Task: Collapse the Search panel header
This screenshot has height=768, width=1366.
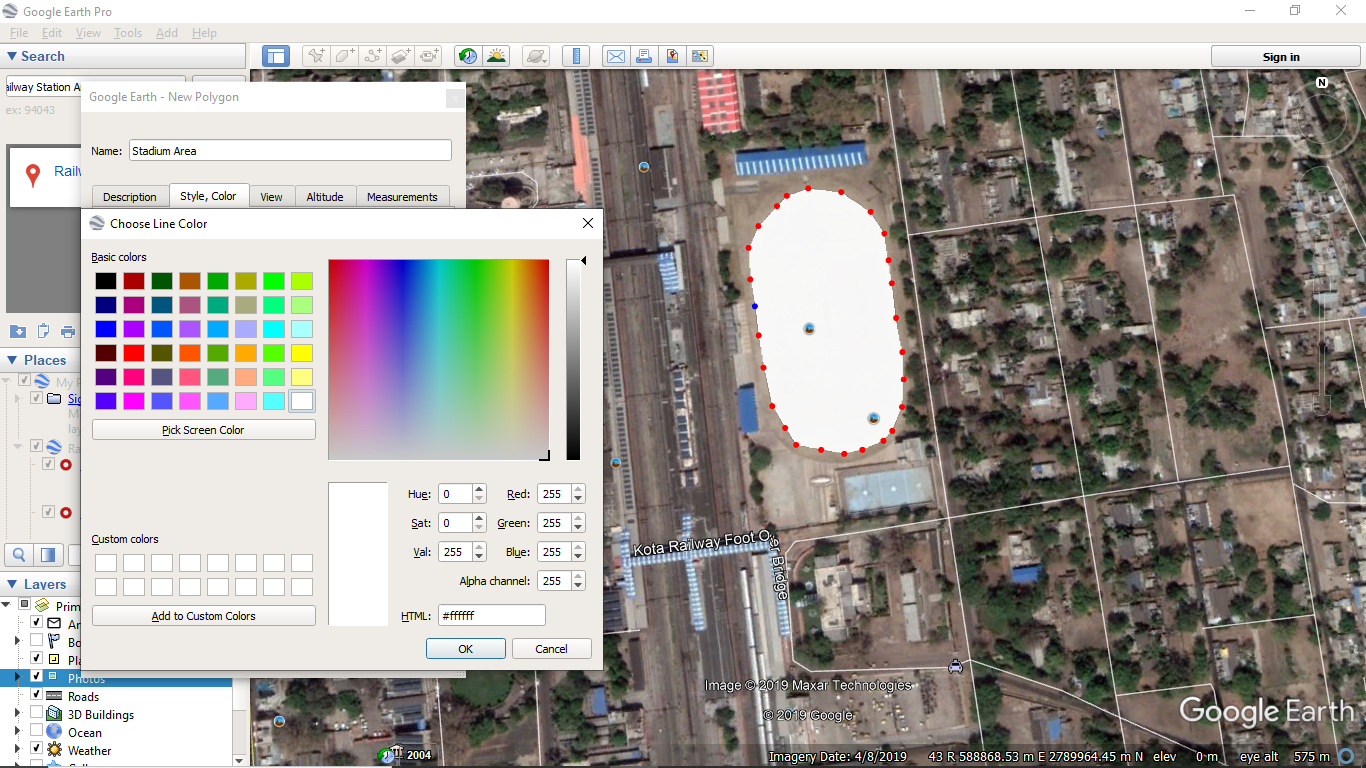Action: tap(42, 57)
